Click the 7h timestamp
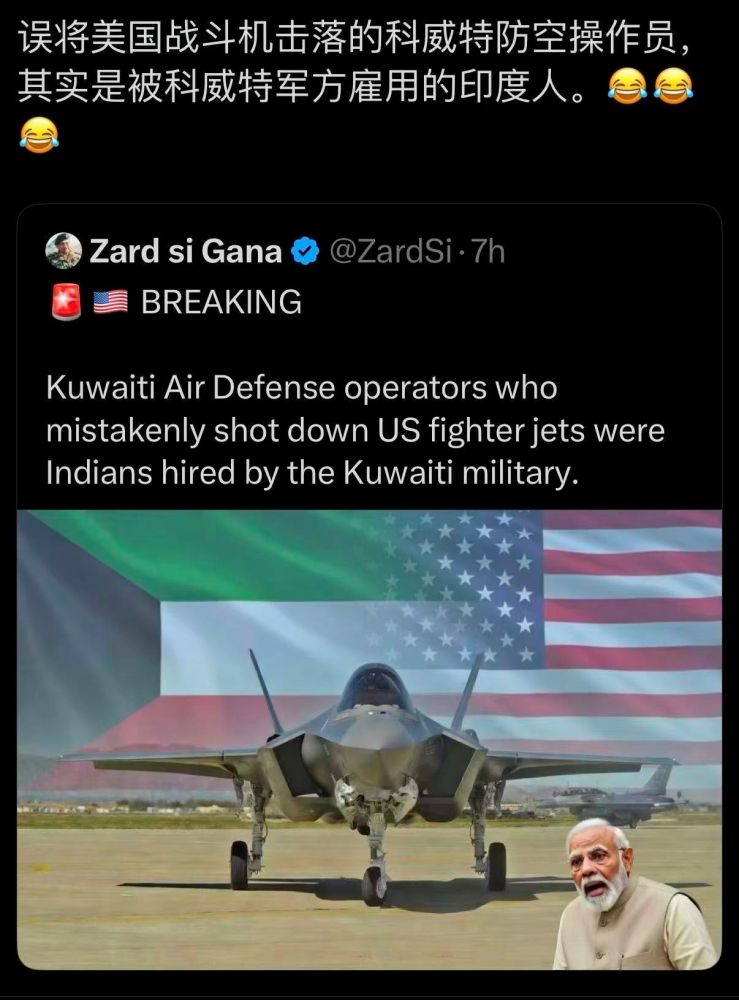739x1000 pixels. (489, 252)
